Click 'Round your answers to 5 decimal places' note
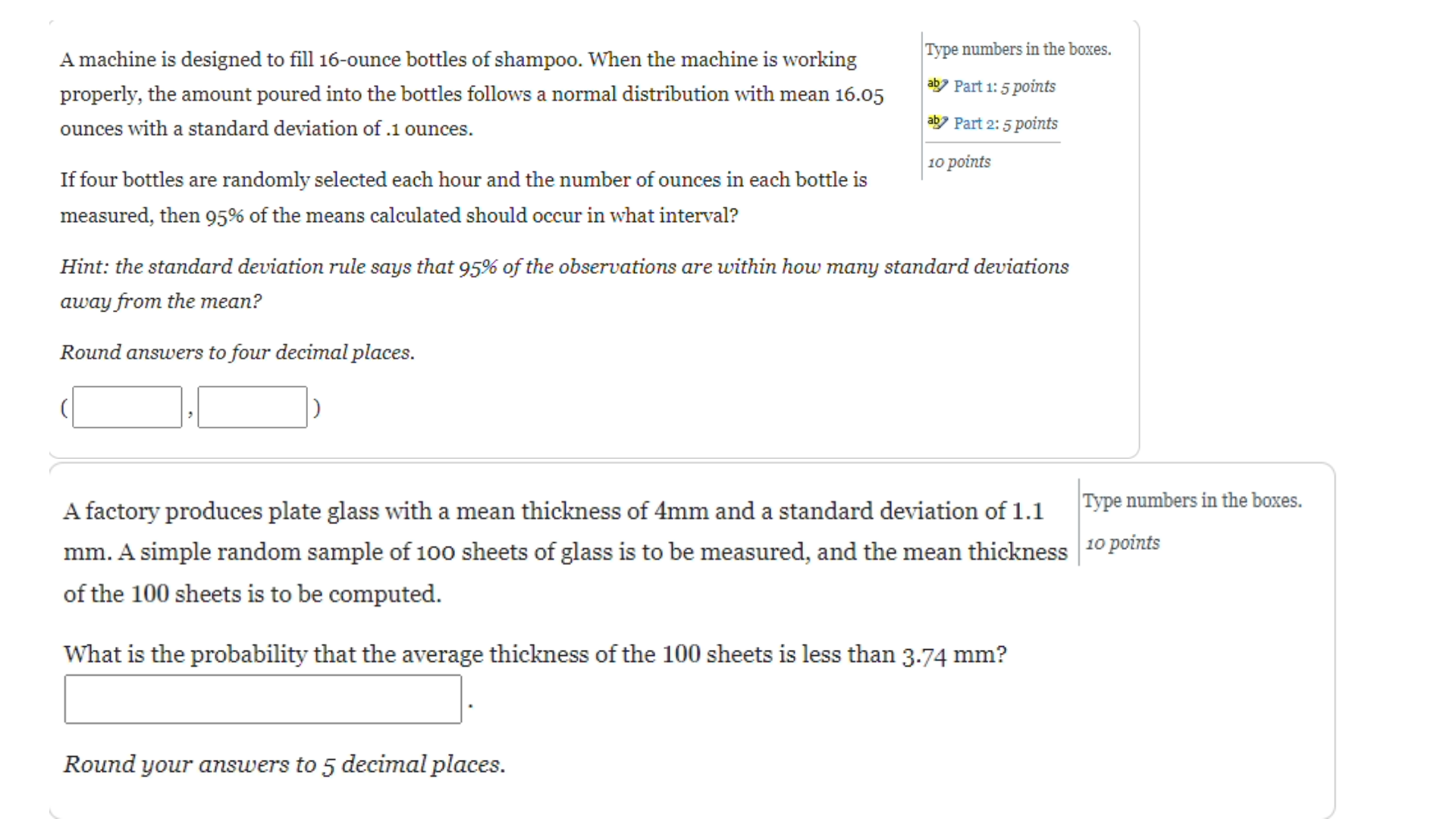This screenshot has width=1456, height=819. click(284, 764)
